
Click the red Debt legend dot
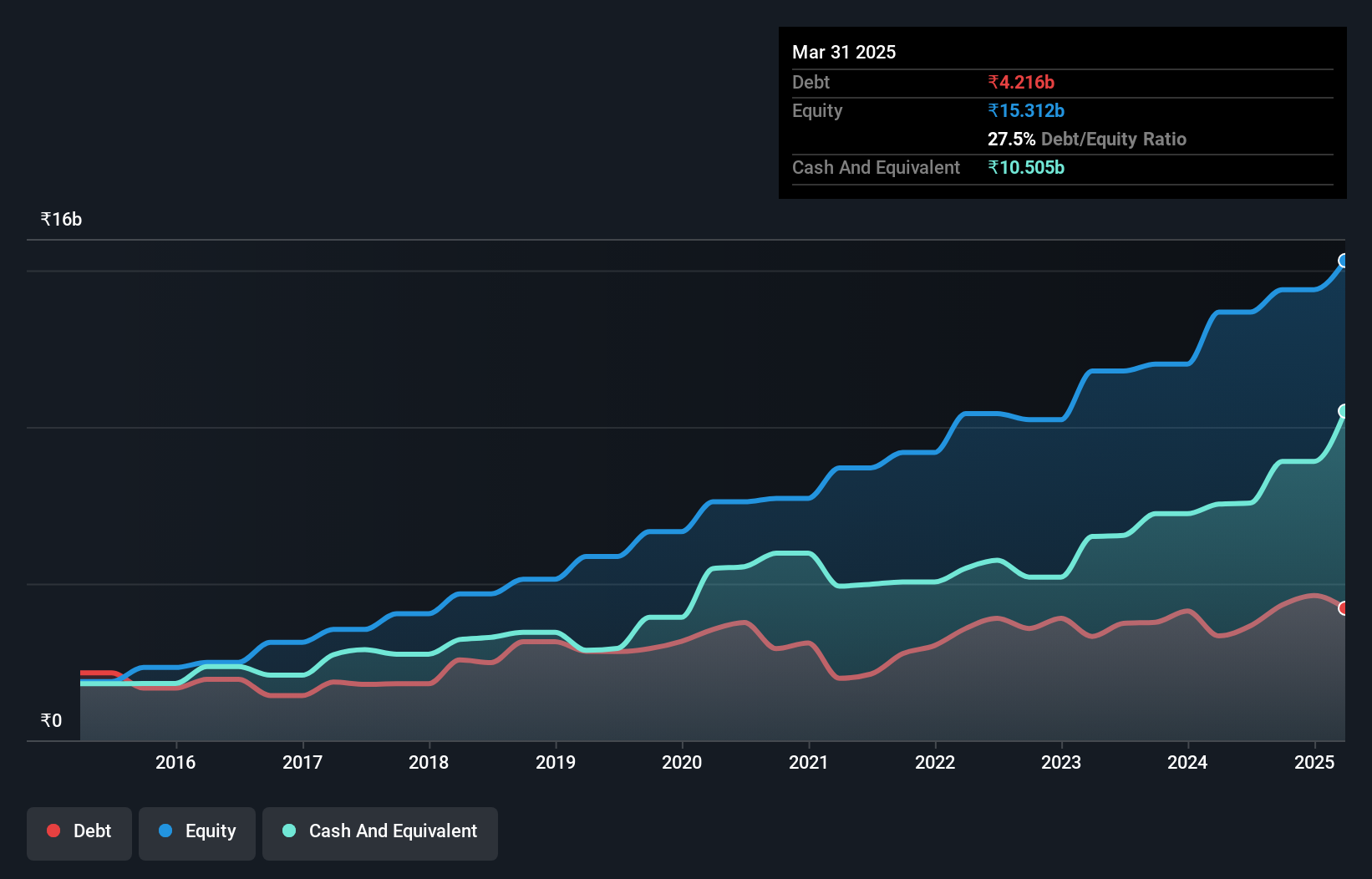53,831
